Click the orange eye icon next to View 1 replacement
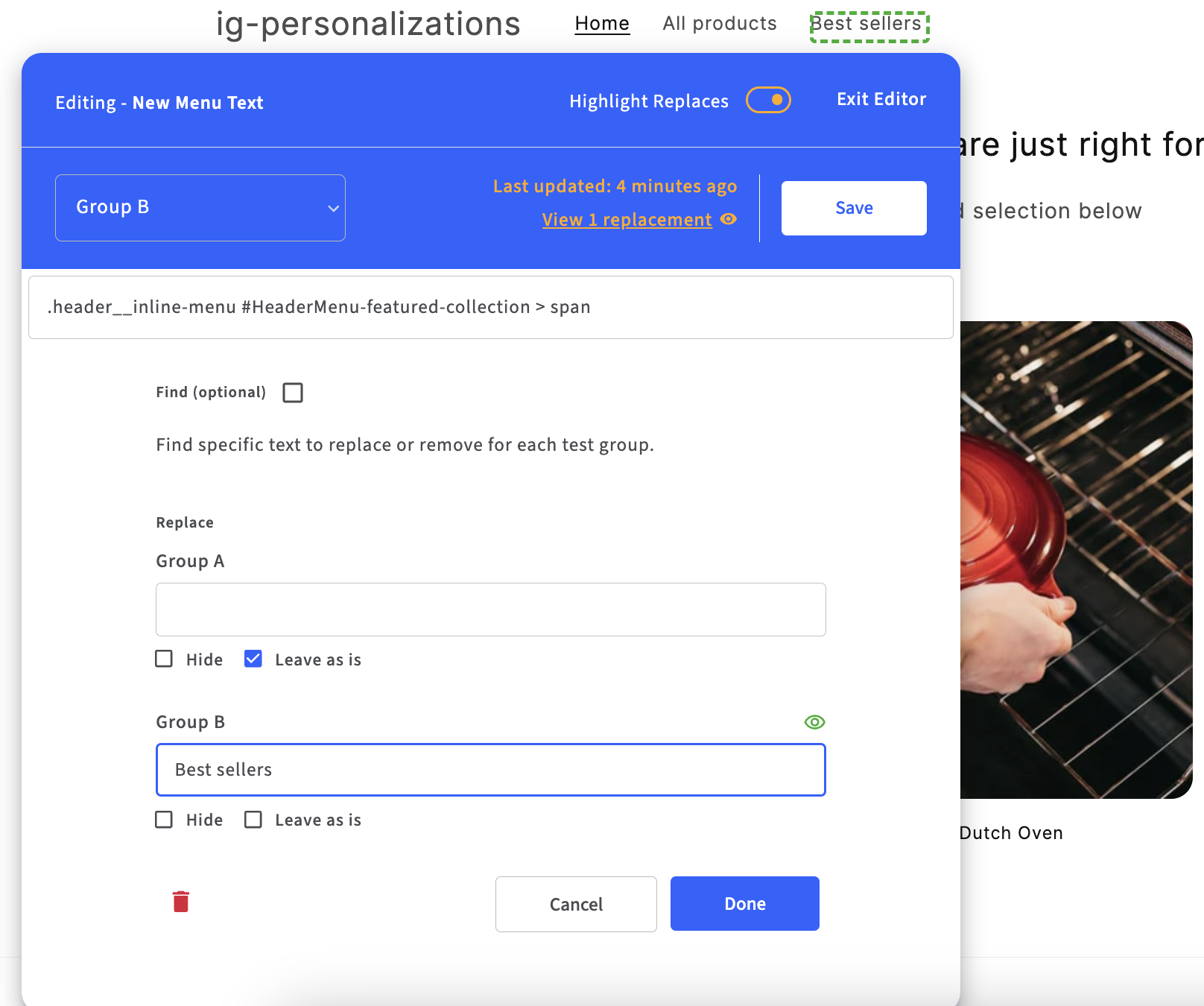Image resolution: width=1204 pixels, height=1006 pixels. (729, 219)
